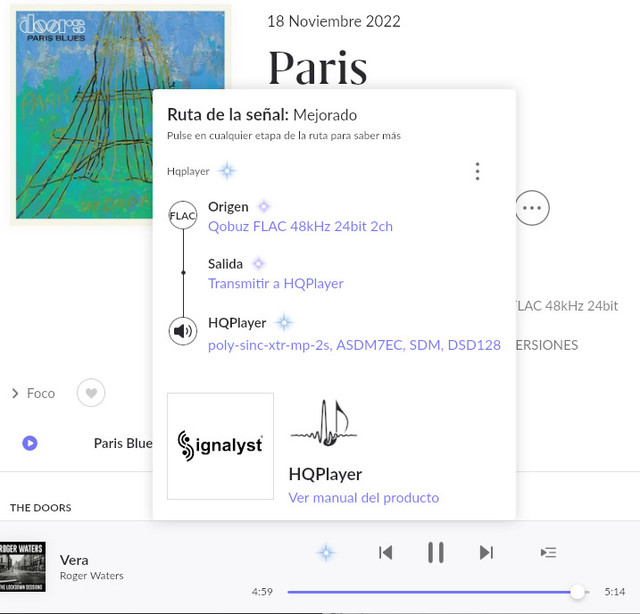Screen dimensions: 640x614
Task: Click the star icon next to Salida
Action: click(x=258, y=264)
